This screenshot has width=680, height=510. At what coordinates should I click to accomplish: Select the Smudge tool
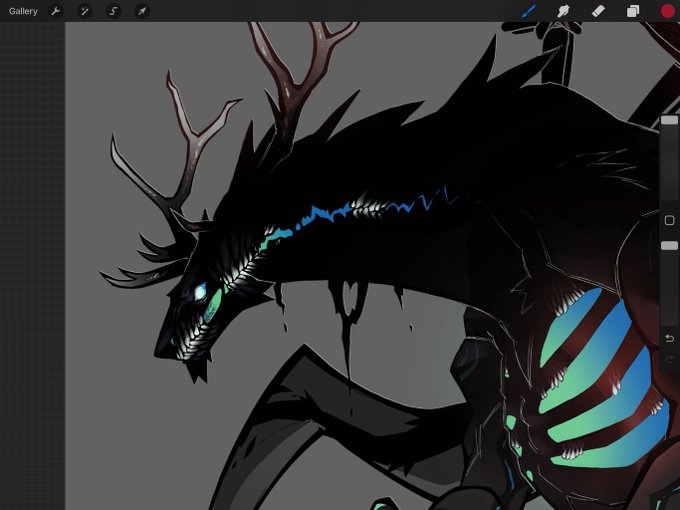click(x=563, y=11)
